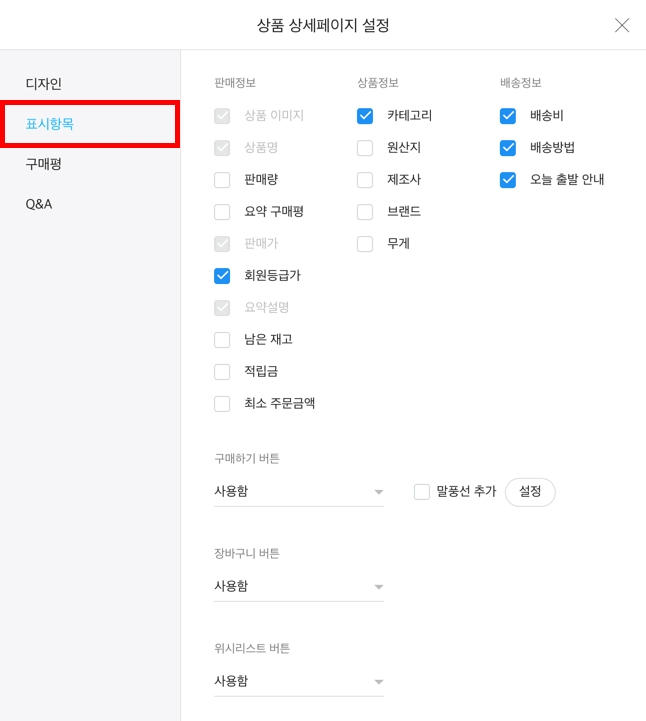646x721 pixels.
Task: Check the 원산지 option
Action: coord(365,148)
